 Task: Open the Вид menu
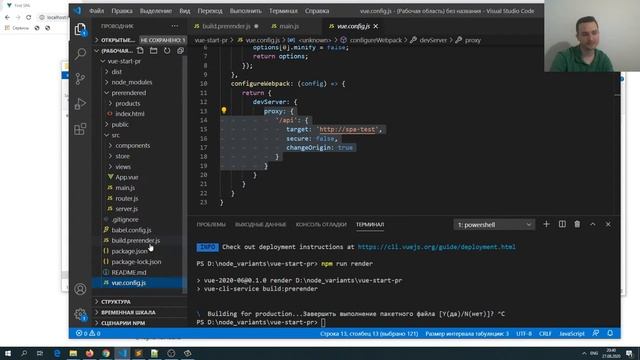point(184,11)
